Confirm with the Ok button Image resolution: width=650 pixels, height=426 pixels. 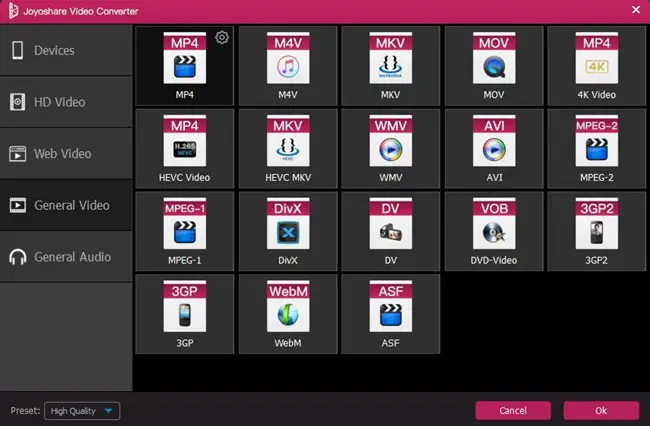[x=601, y=411]
